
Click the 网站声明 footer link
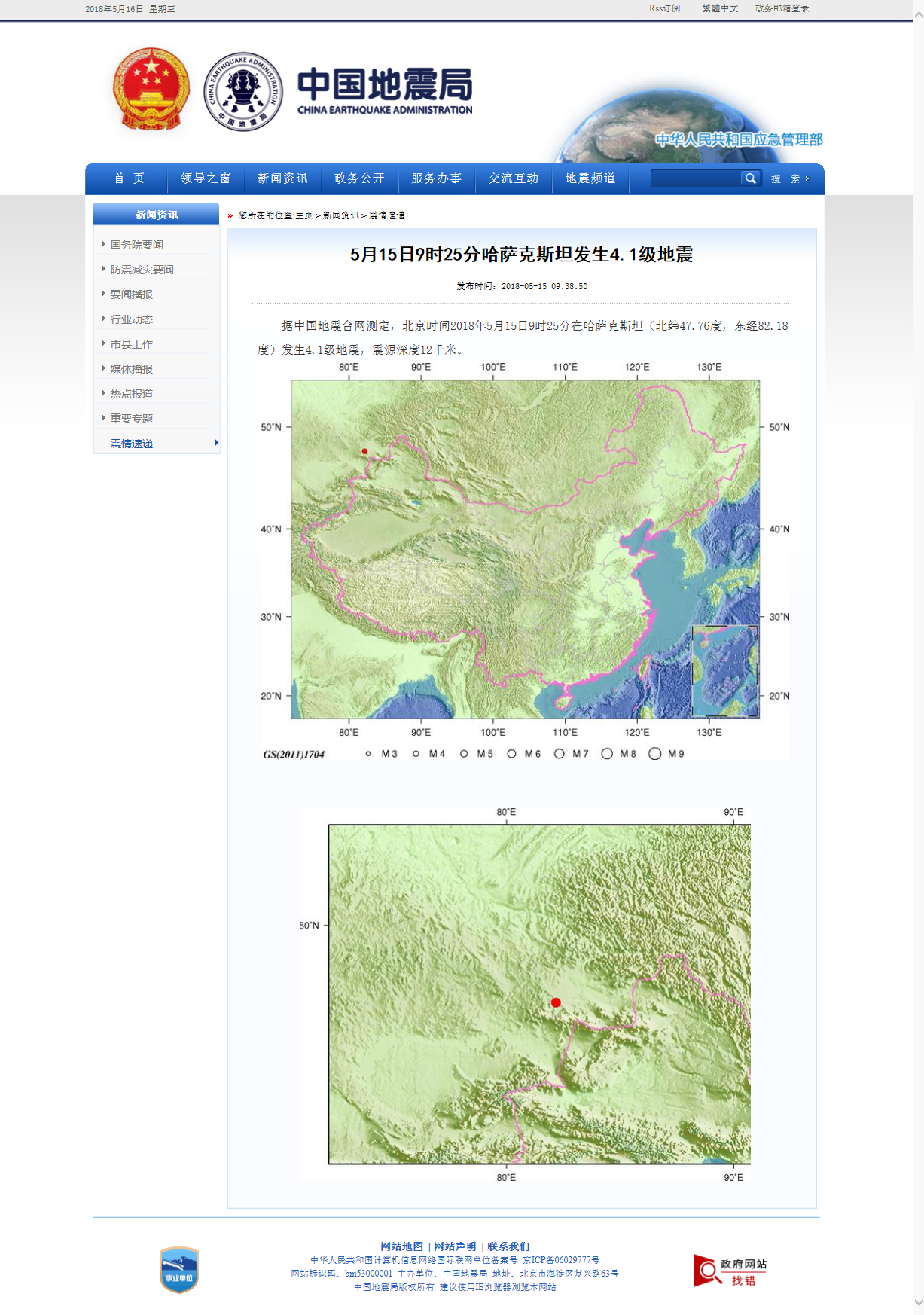click(x=455, y=1246)
